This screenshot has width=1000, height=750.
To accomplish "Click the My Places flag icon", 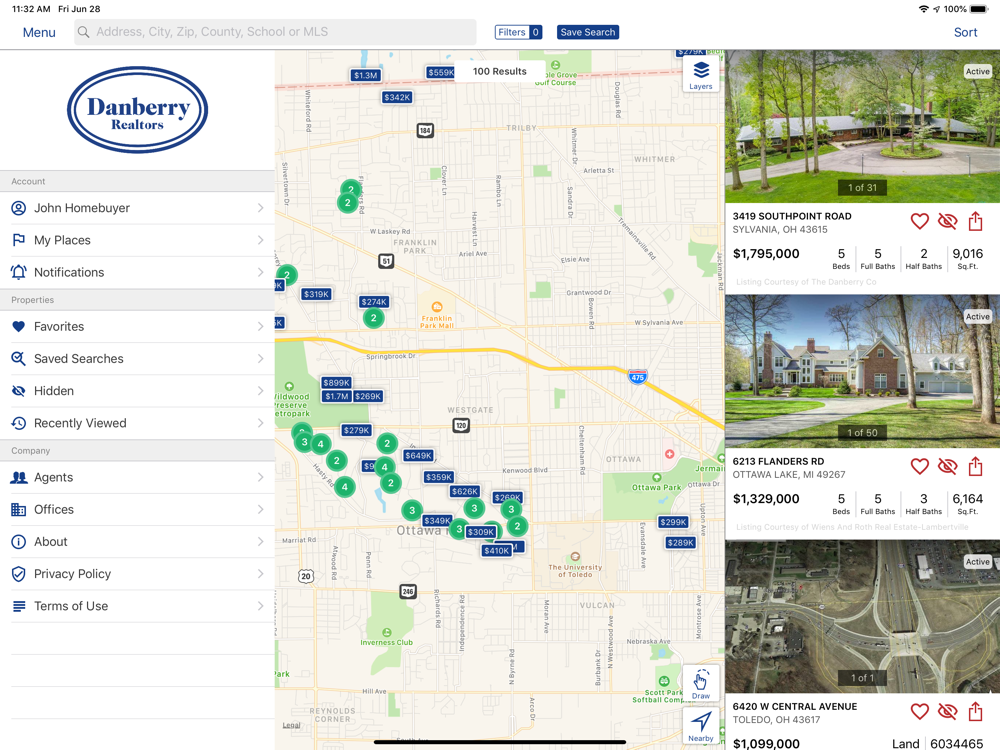I will [18, 240].
